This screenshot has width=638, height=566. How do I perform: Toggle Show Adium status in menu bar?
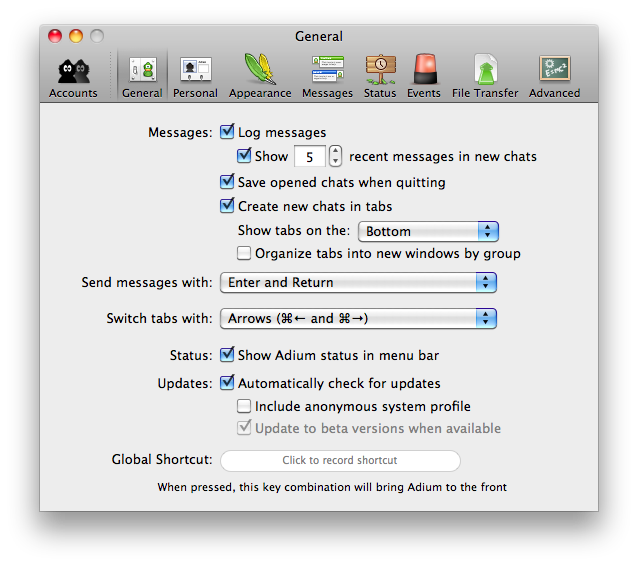227,355
